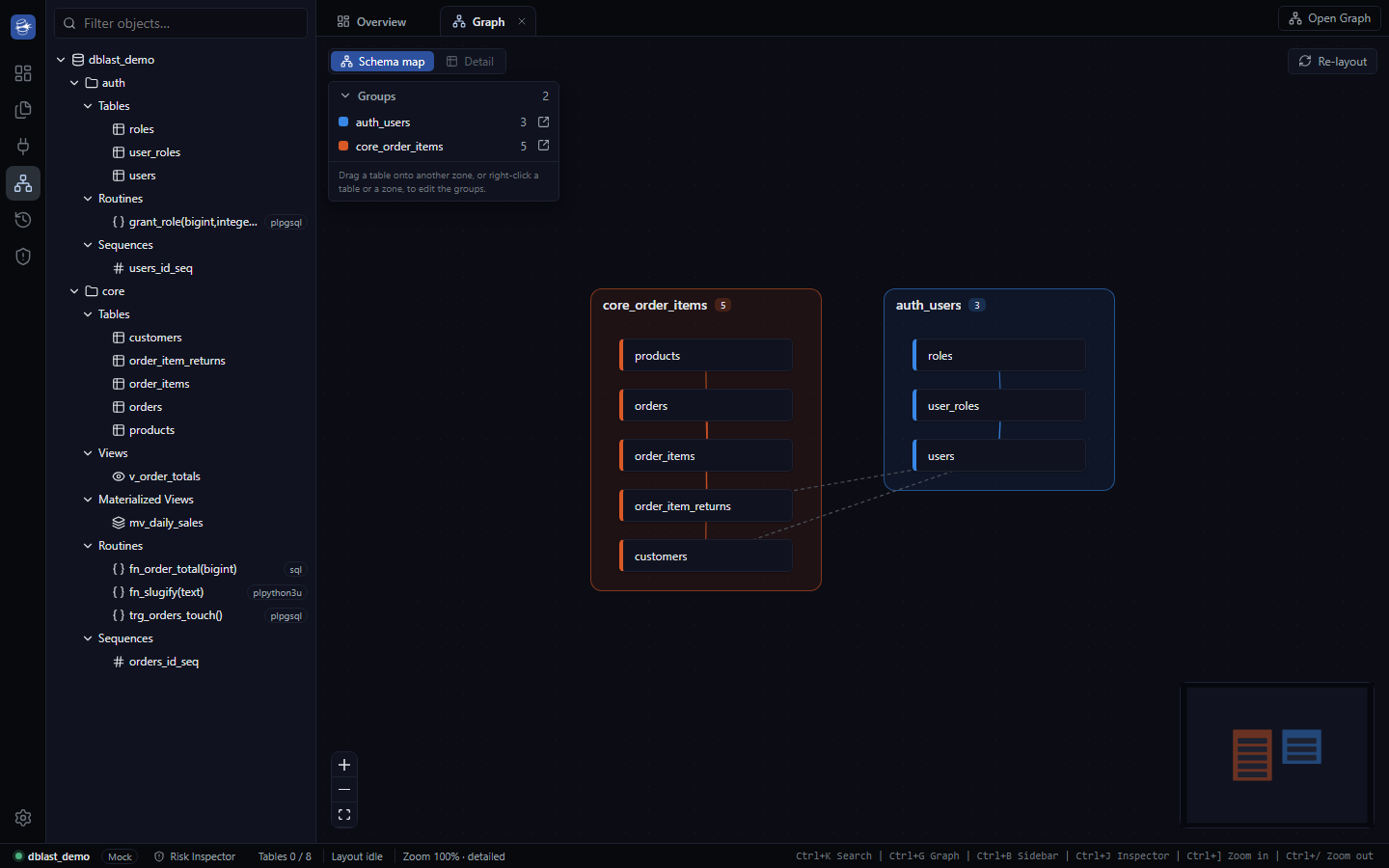
Task: Switch to Schema map mode
Action: (383, 62)
